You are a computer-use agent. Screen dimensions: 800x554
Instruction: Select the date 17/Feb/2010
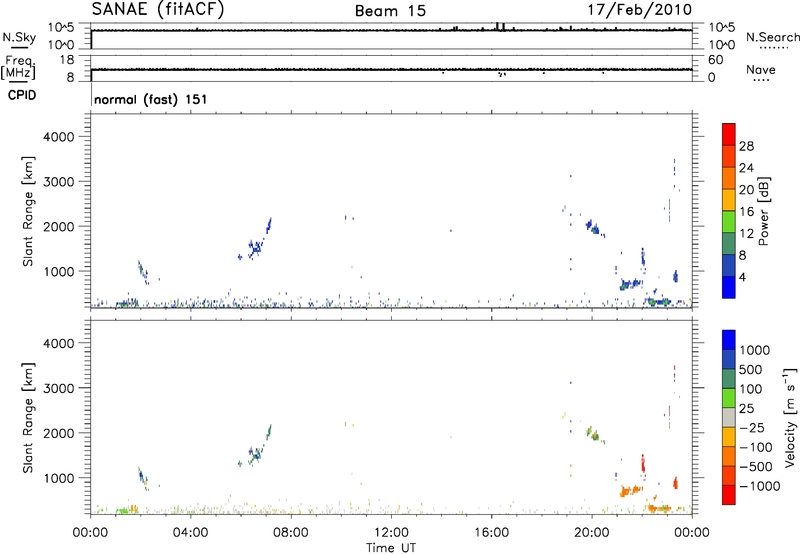tap(639, 10)
